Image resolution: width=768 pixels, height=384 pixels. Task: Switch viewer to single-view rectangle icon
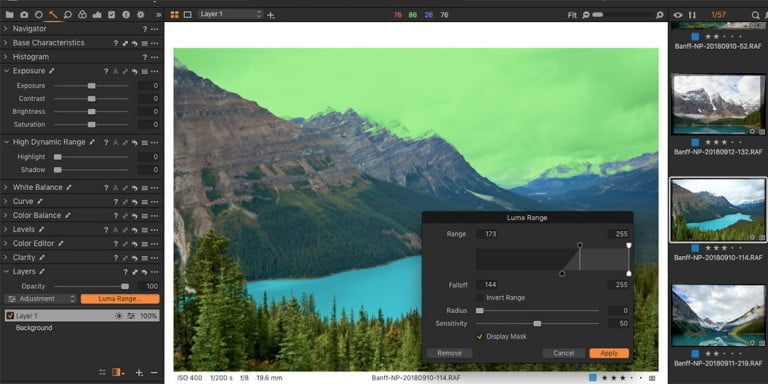tap(187, 15)
